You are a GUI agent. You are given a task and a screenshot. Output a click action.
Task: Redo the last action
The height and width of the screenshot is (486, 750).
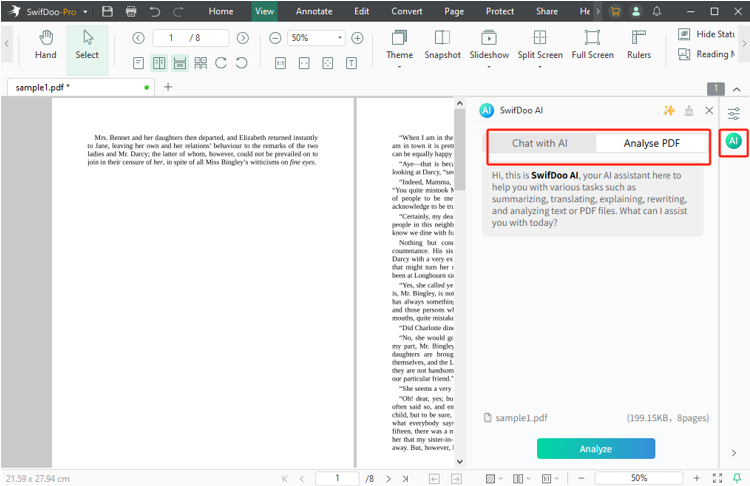pyautogui.click(x=178, y=11)
